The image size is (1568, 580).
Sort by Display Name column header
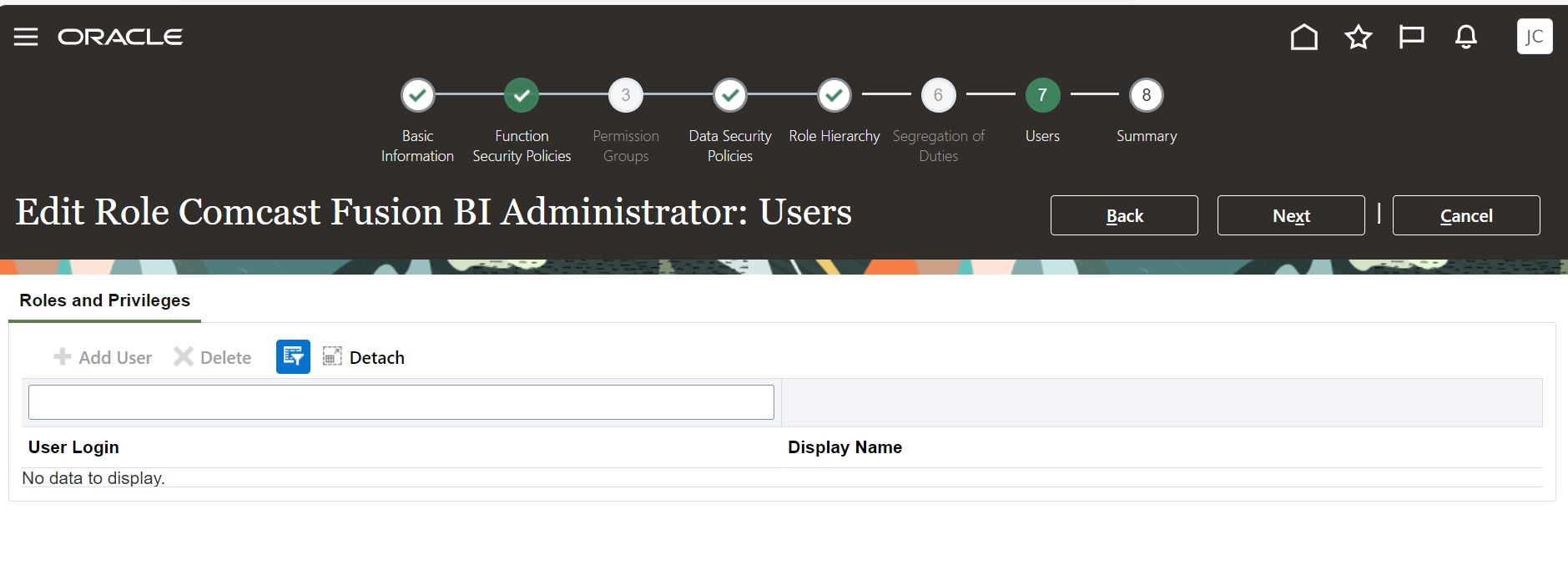pyautogui.click(x=845, y=447)
